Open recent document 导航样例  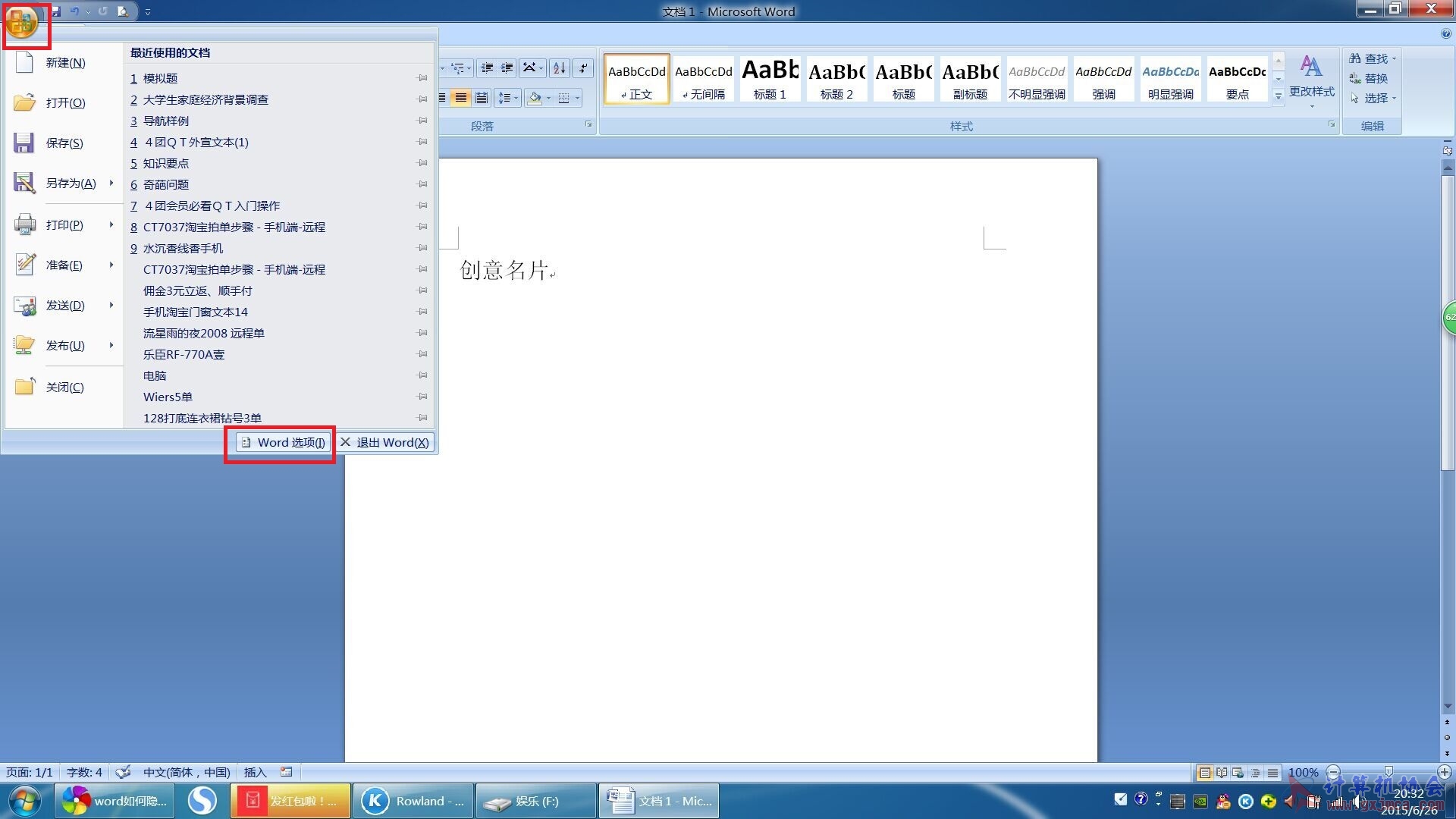click(166, 121)
